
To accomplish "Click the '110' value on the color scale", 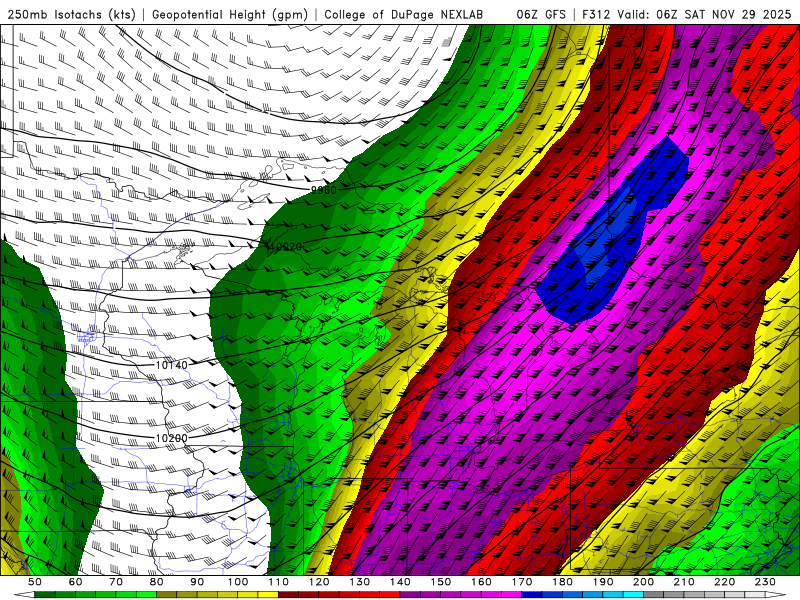I will [x=279, y=582].
